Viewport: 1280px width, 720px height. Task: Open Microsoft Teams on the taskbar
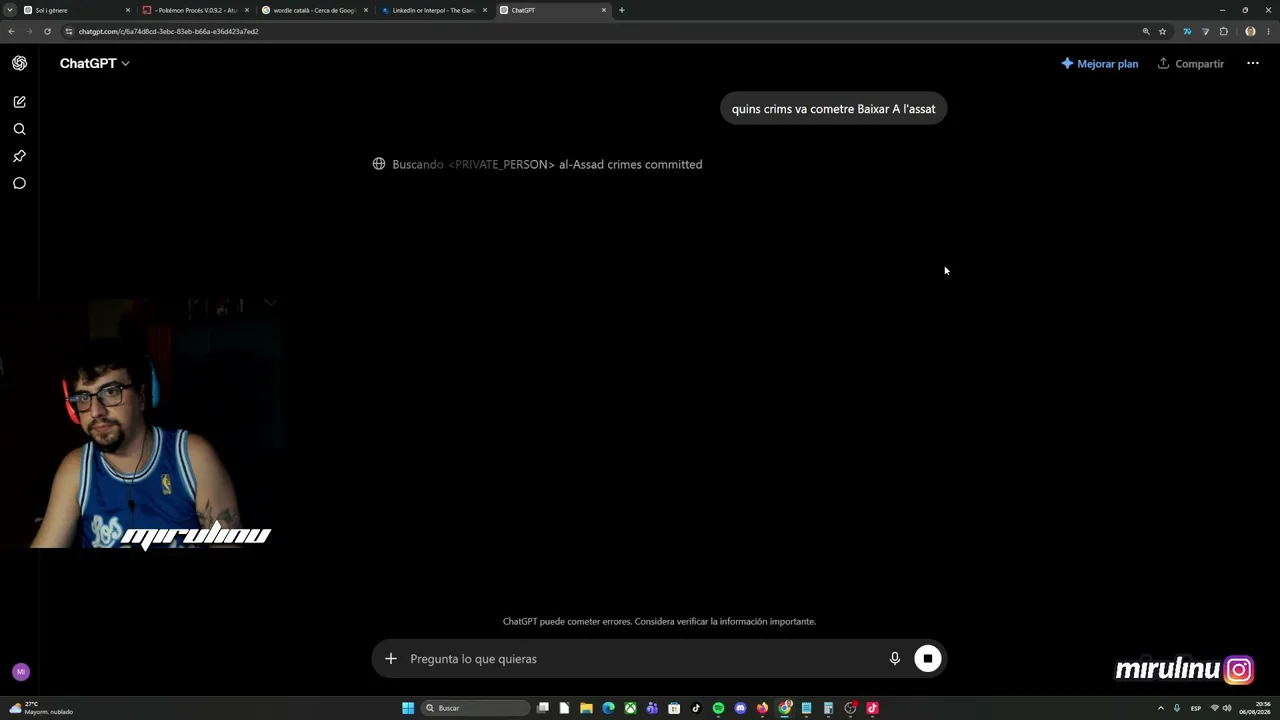(x=652, y=708)
